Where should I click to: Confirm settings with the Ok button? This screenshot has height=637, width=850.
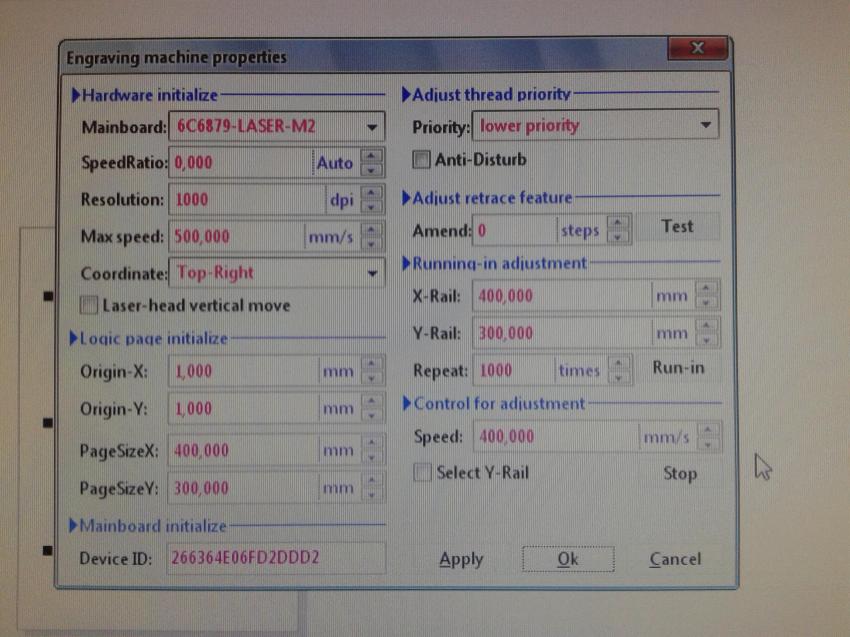point(568,559)
